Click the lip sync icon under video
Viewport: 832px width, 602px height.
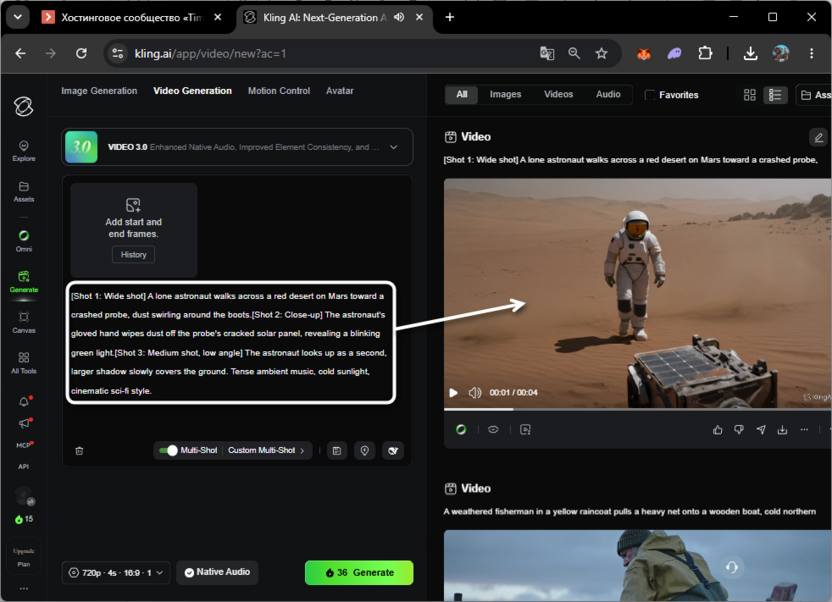click(493, 430)
